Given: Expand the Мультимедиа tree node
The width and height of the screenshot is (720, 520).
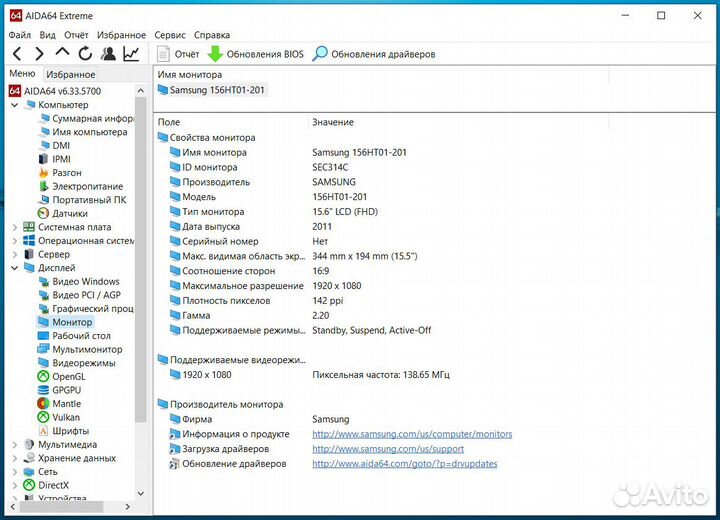Looking at the screenshot, I should 15,445.
